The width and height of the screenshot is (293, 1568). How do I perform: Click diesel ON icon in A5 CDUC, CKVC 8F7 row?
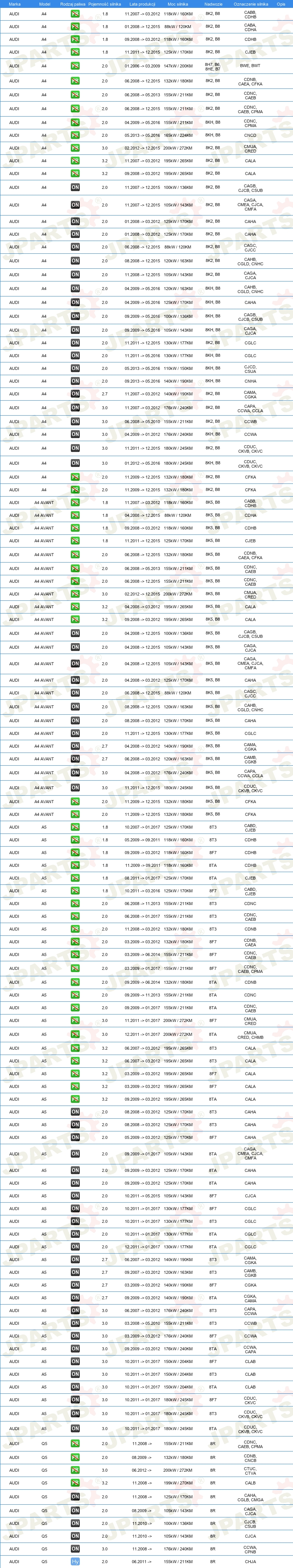75,1399
